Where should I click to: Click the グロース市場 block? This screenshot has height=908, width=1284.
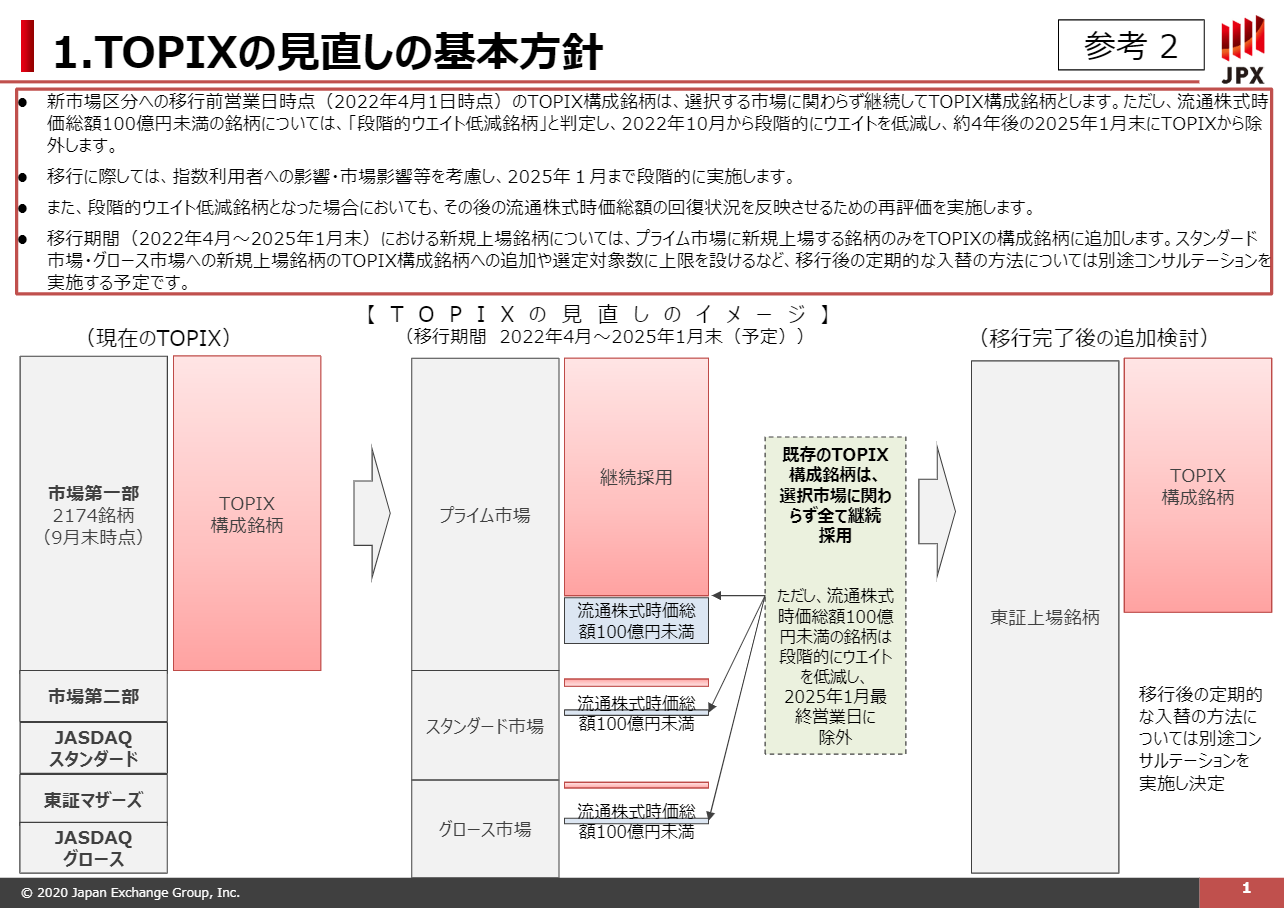coord(485,828)
